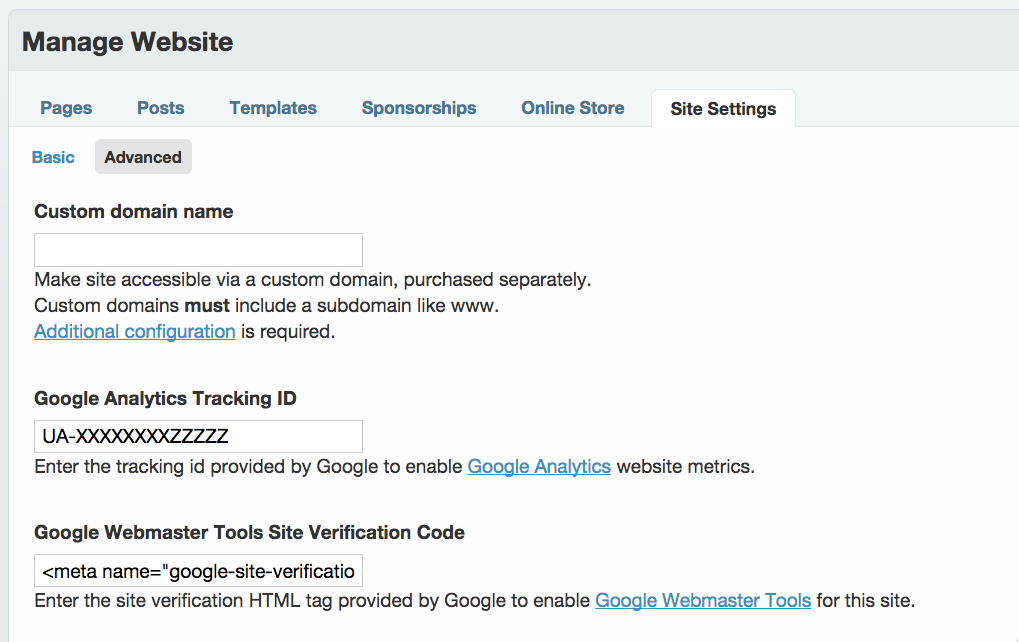Screen dimensions: 1019x642
Task: Click the Google Analytics Tracking ID label
Action: click(165, 398)
